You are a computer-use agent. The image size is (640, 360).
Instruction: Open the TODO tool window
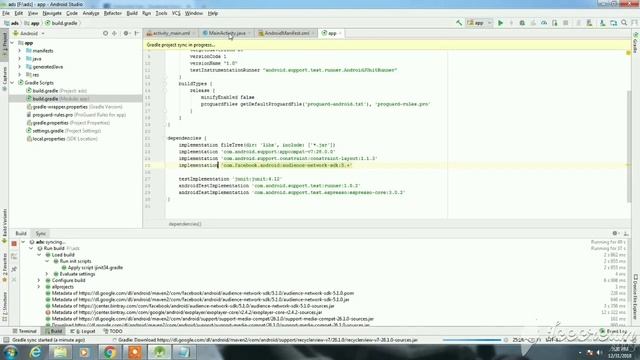pos(113,331)
